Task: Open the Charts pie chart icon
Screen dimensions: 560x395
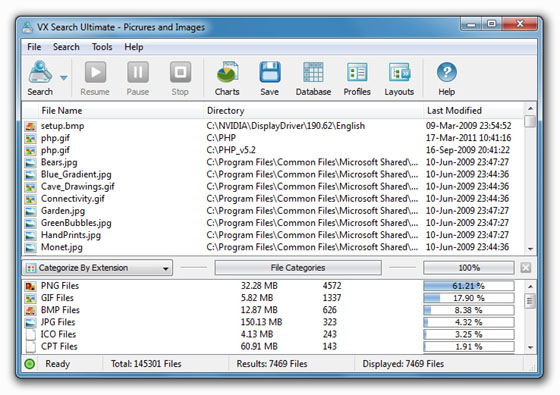Action: 227,72
